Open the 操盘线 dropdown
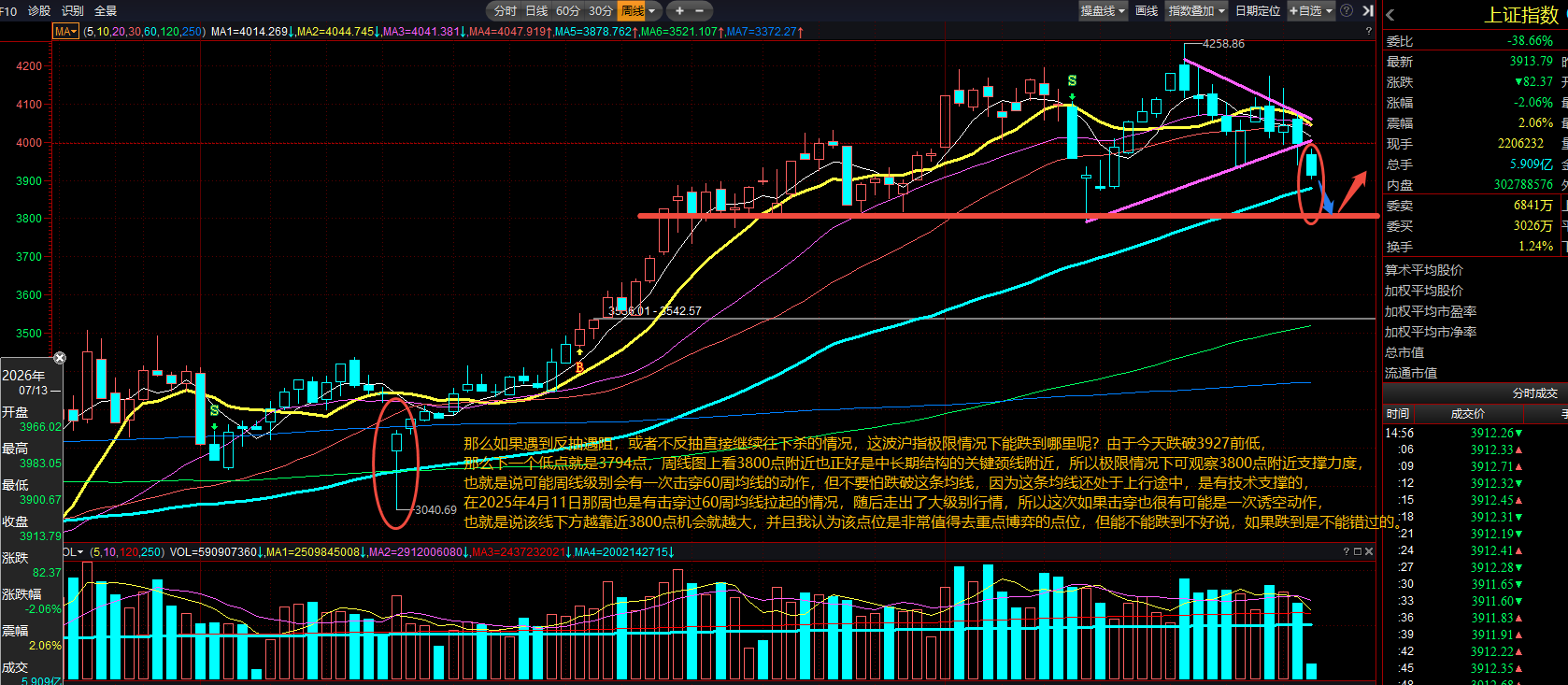The height and width of the screenshot is (685, 1568). tap(1103, 11)
